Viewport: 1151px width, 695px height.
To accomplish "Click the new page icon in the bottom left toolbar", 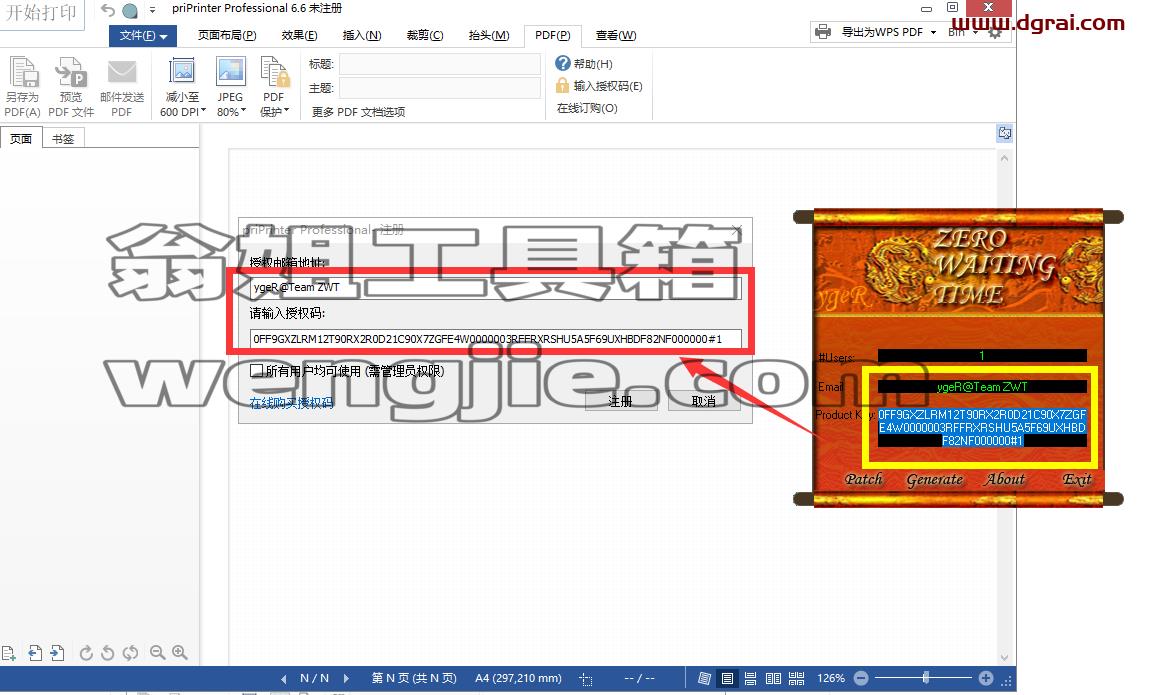I will (x=9, y=652).
